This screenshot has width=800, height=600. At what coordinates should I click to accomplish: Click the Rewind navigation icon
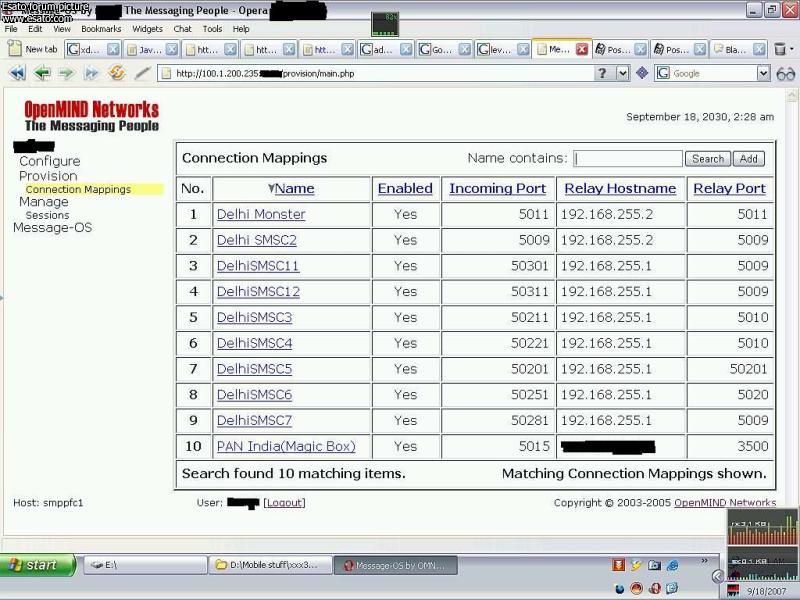point(17,73)
